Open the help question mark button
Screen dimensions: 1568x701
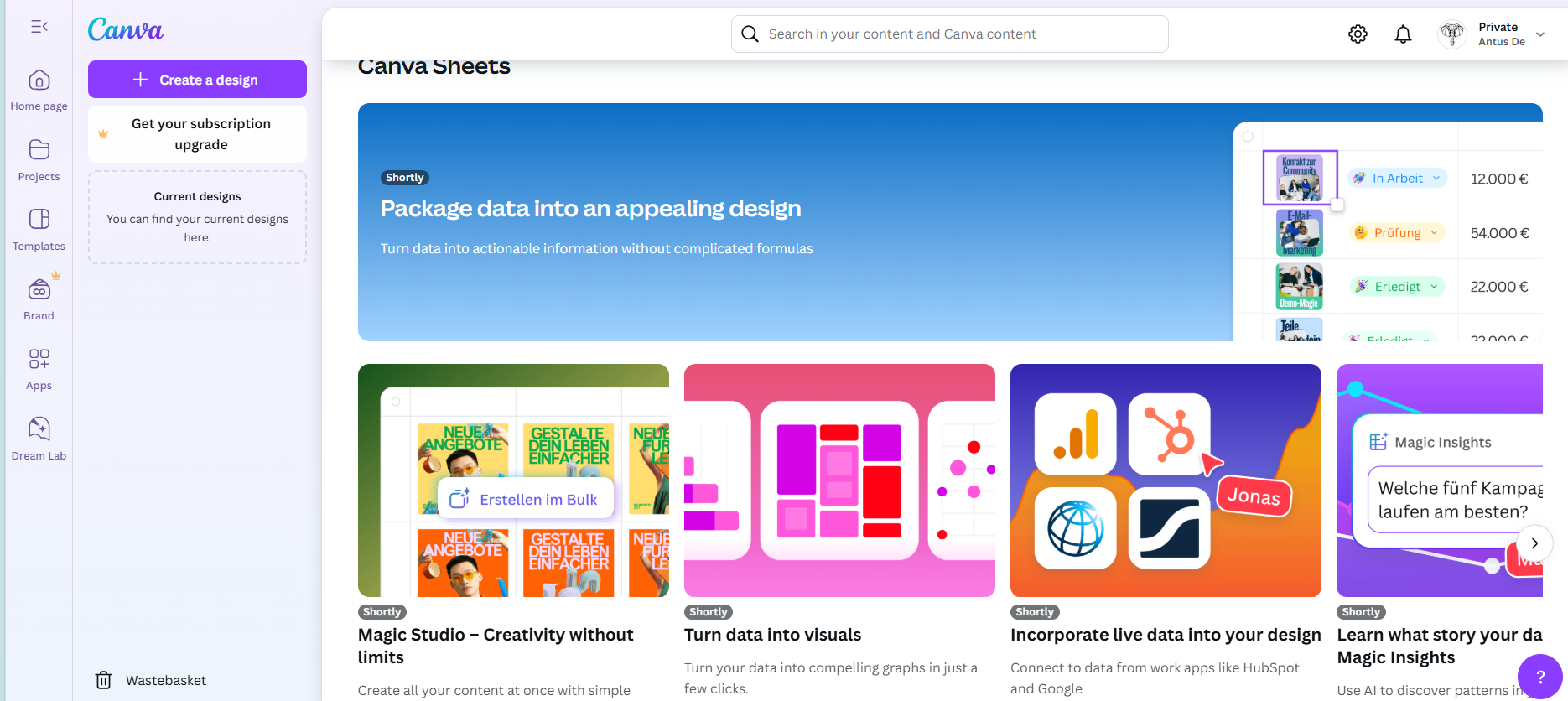1540,678
